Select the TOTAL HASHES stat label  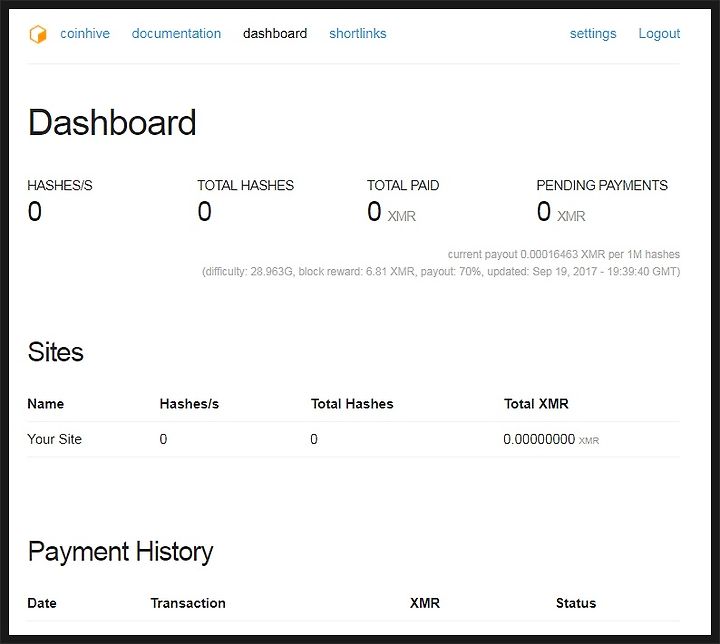(x=246, y=185)
